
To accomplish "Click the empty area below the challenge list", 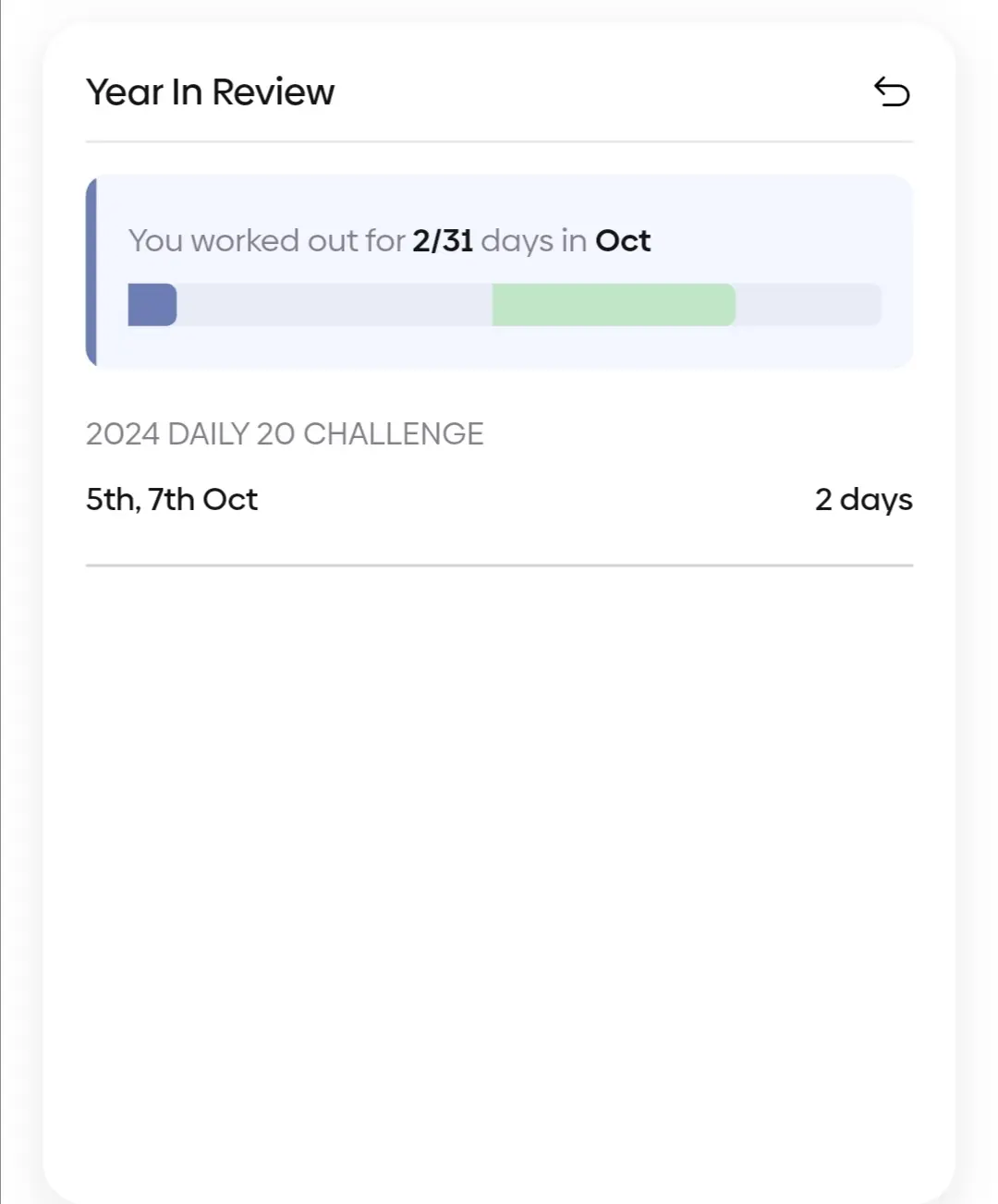I will (x=499, y=832).
